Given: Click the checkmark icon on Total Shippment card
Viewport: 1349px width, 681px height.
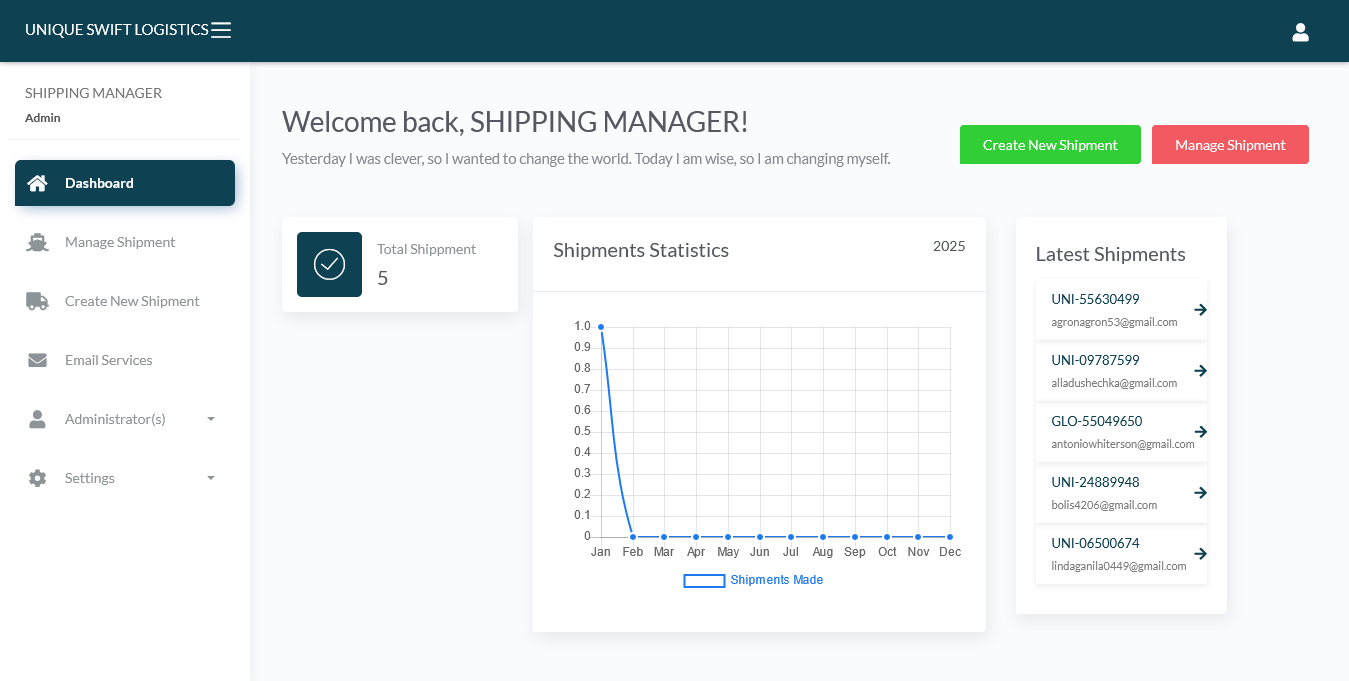Looking at the screenshot, I should click(x=329, y=264).
